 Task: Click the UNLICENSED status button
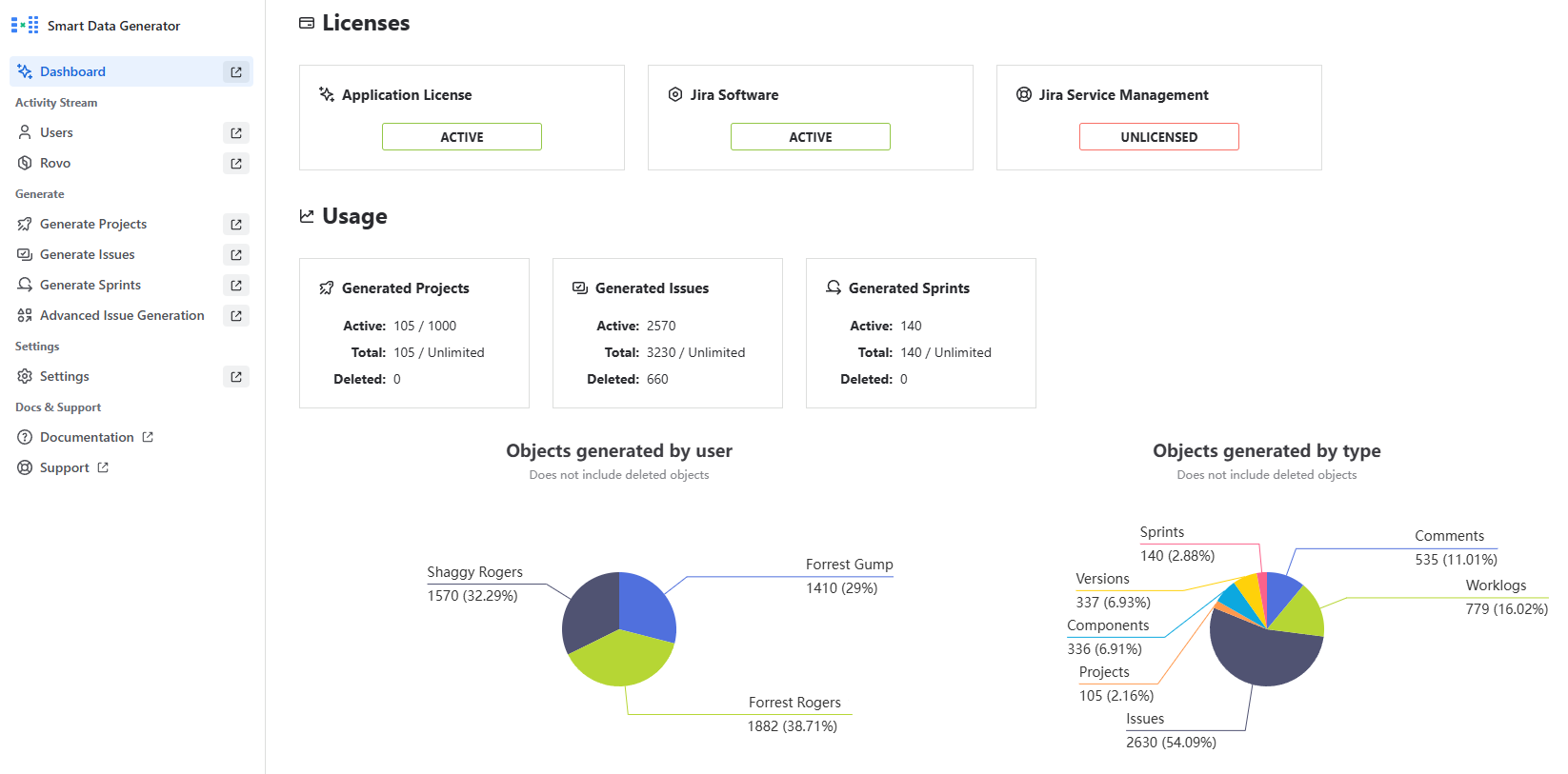tap(1159, 137)
